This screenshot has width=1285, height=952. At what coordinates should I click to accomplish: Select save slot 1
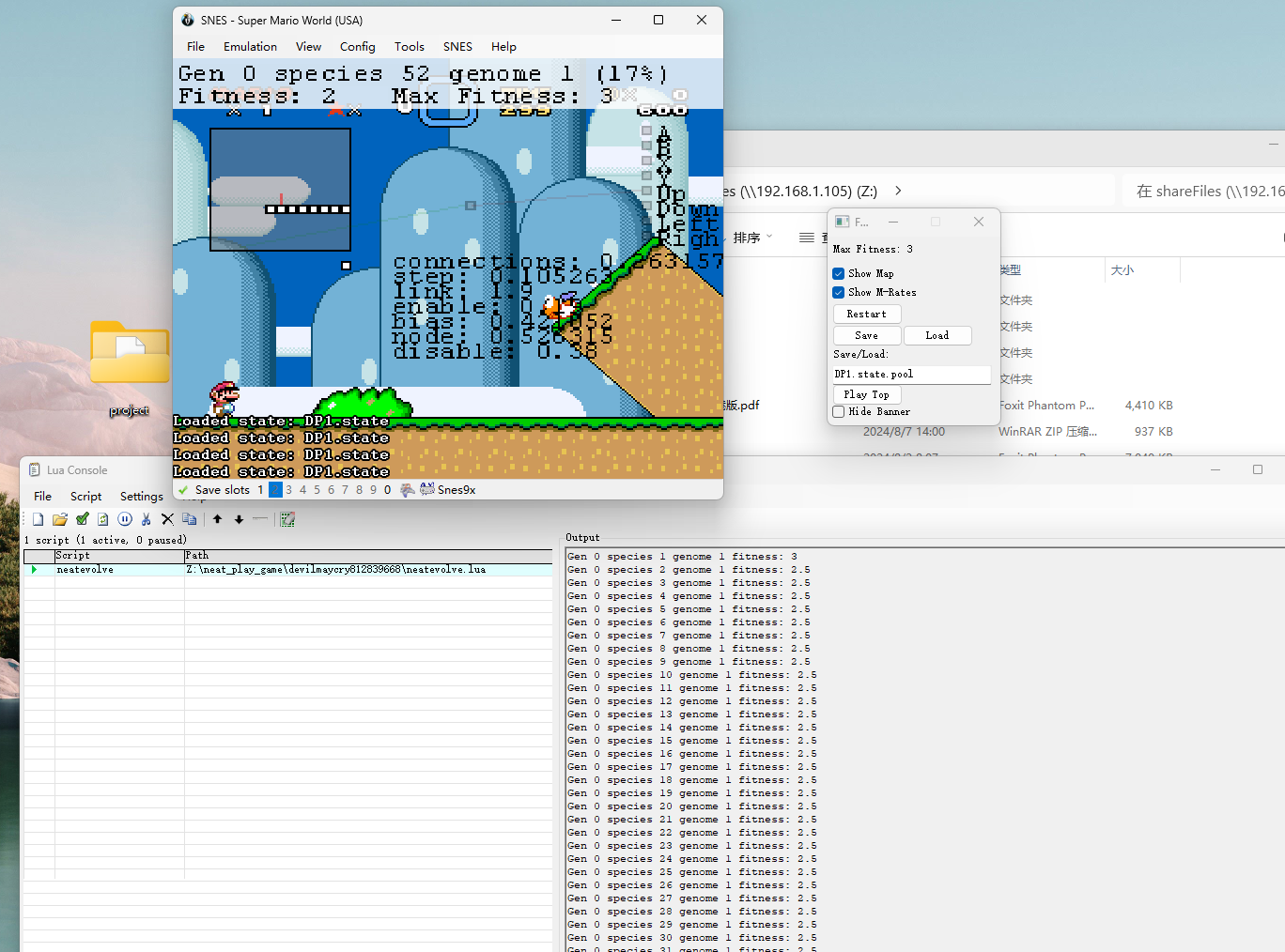[260, 490]
